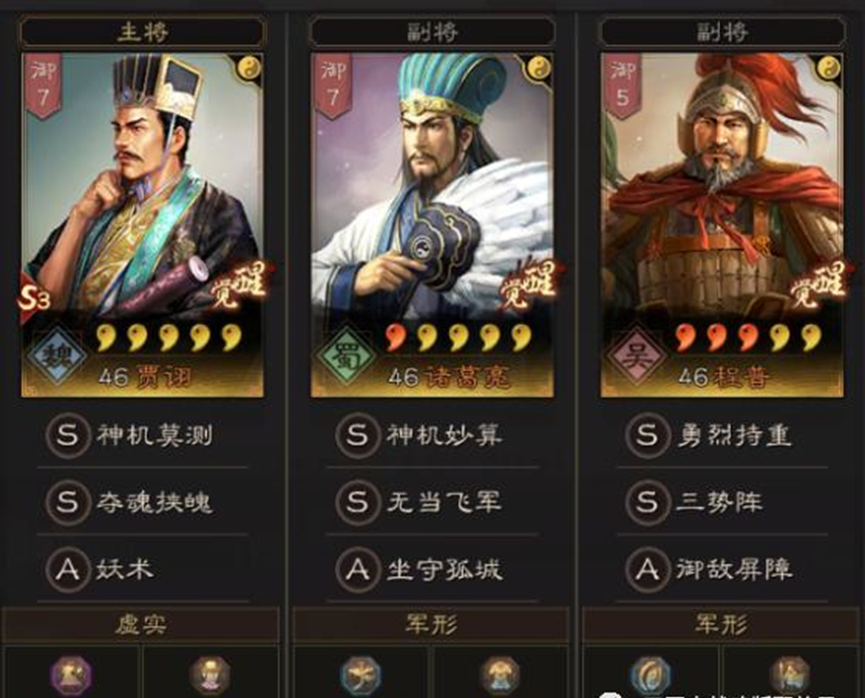Click the yin-yang badge on 诸葛亮's card

pos(539,68)
